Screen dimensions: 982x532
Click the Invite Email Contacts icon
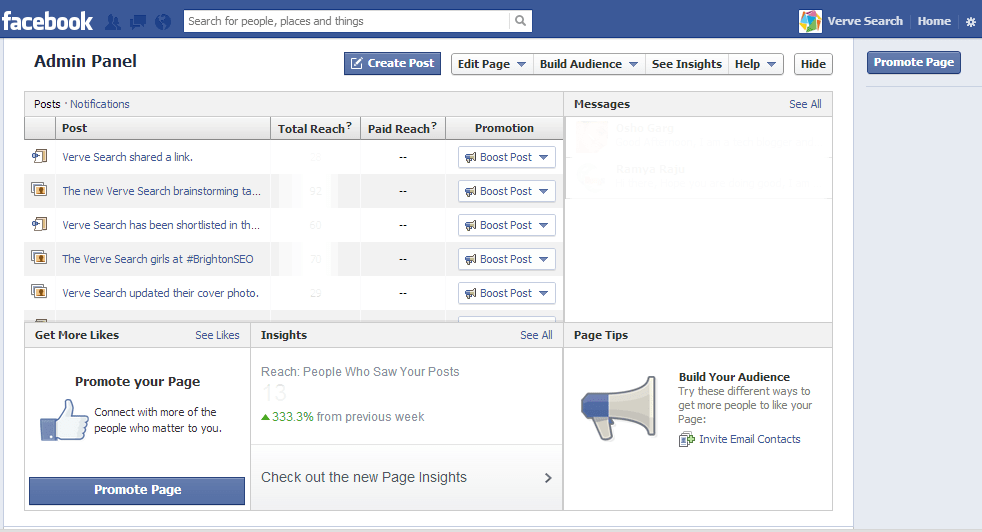click(686, 439)
